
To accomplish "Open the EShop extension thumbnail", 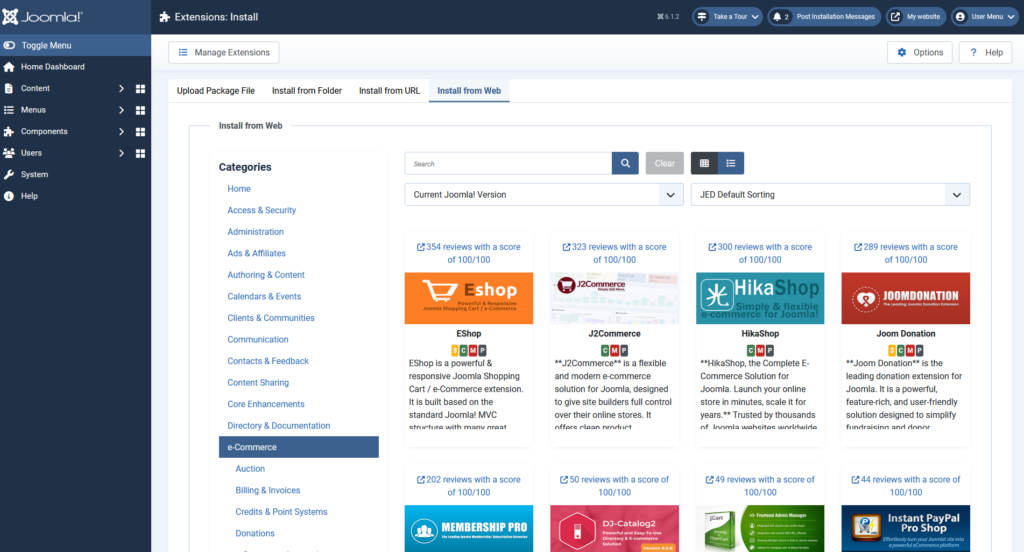I will point(469,298).
